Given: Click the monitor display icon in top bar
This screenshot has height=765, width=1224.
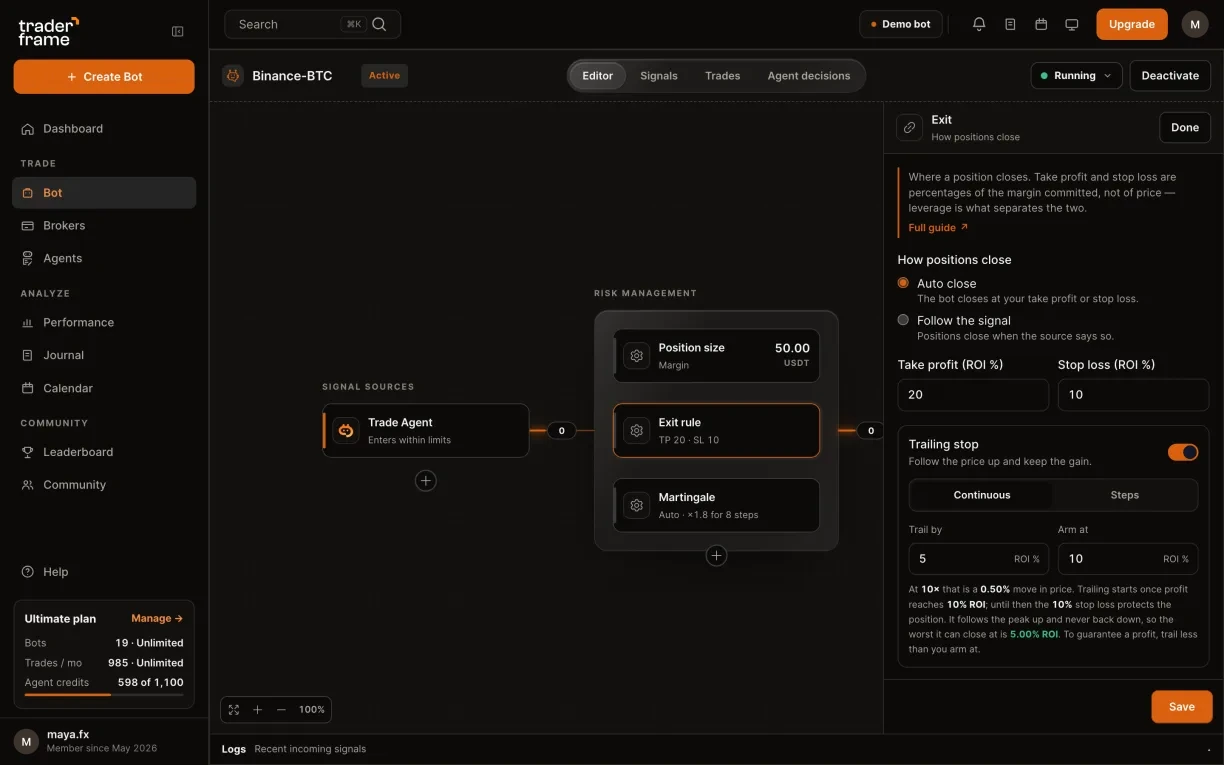Looking at the screenshot, I should coord(1072,24).
